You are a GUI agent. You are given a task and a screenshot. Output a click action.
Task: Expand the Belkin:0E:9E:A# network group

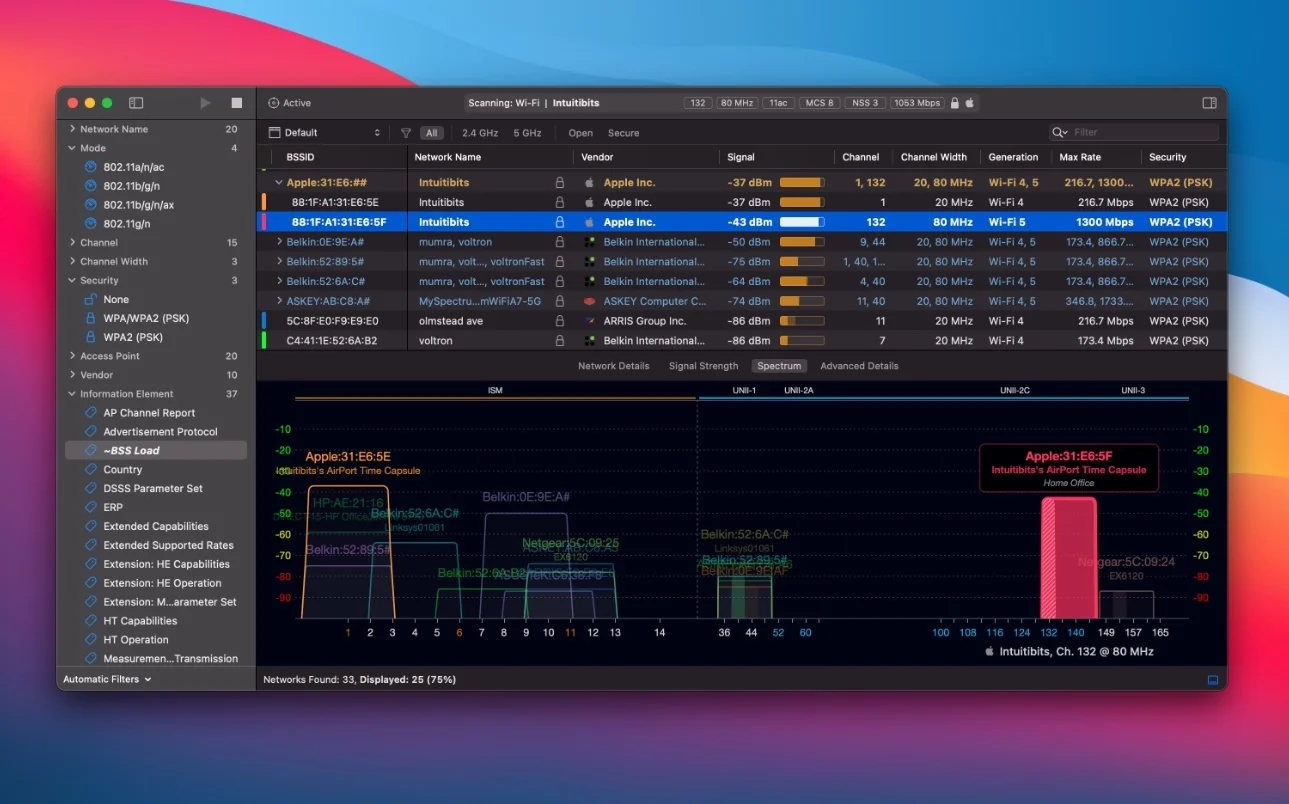coord(279,242)
